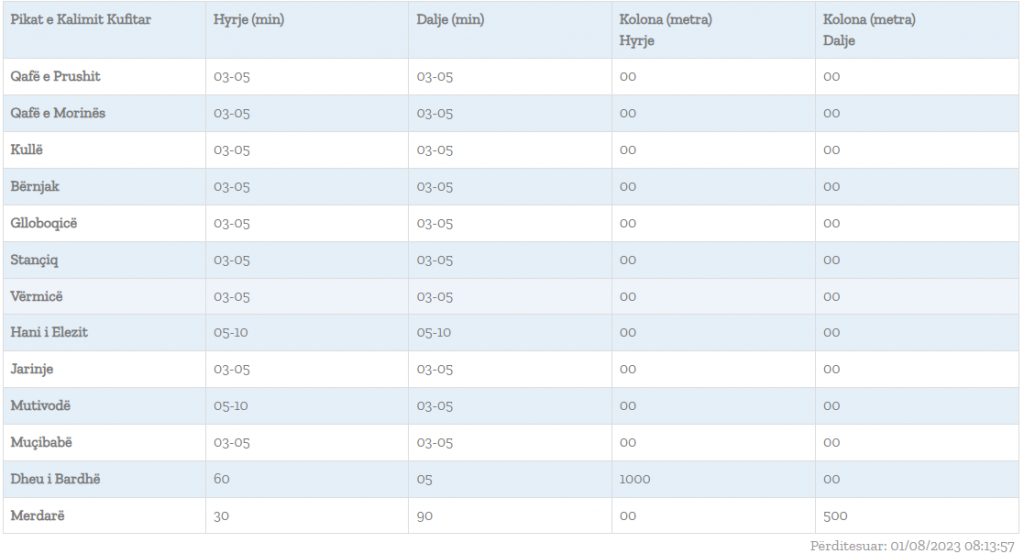Click Dheu i Bardhë entry column value 1000
The height and width of the screenshot is (554, 1024).
(635, 479)
